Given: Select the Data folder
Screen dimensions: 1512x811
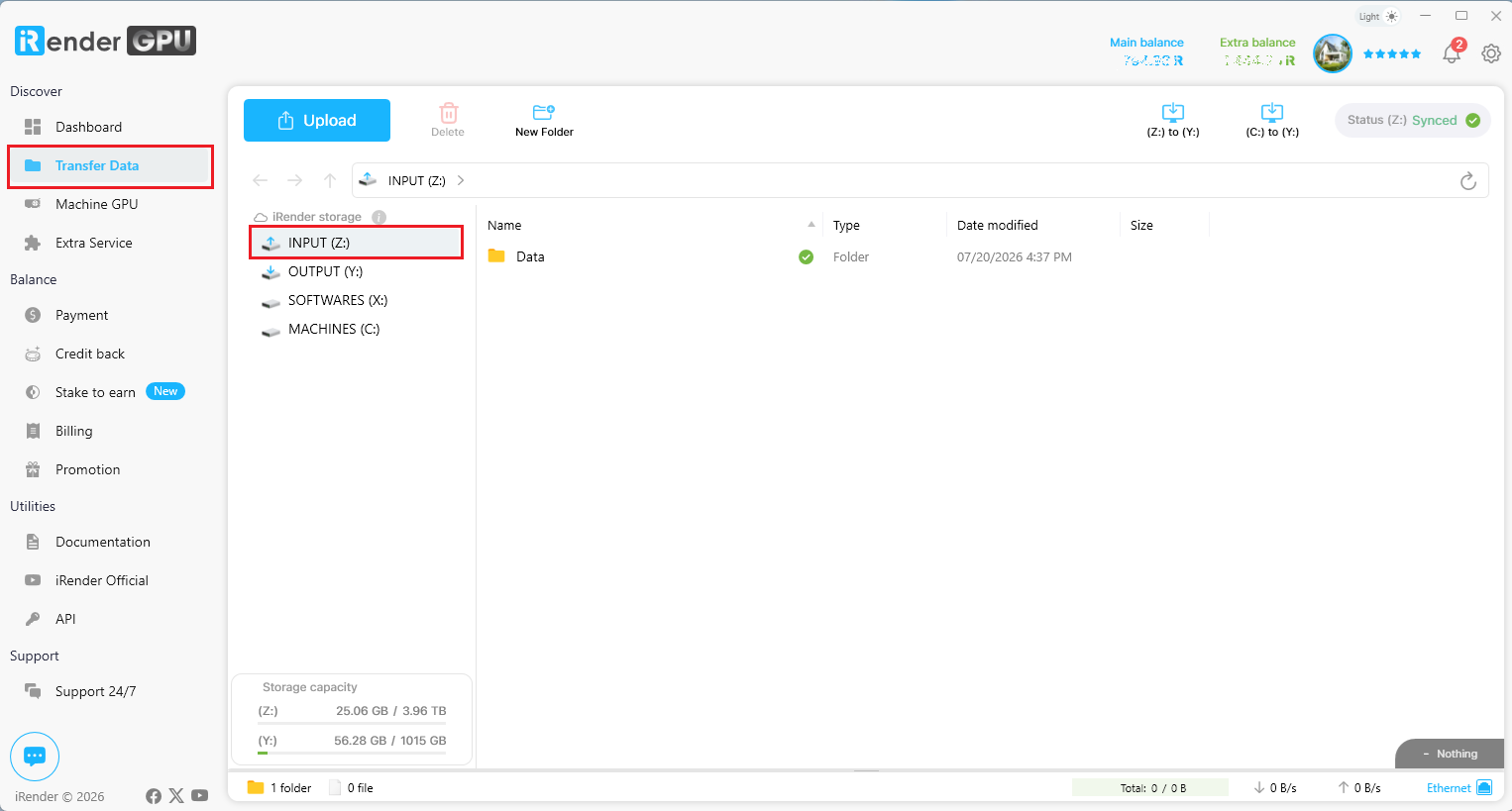Looking at the screenshot, I should point(530,256).
